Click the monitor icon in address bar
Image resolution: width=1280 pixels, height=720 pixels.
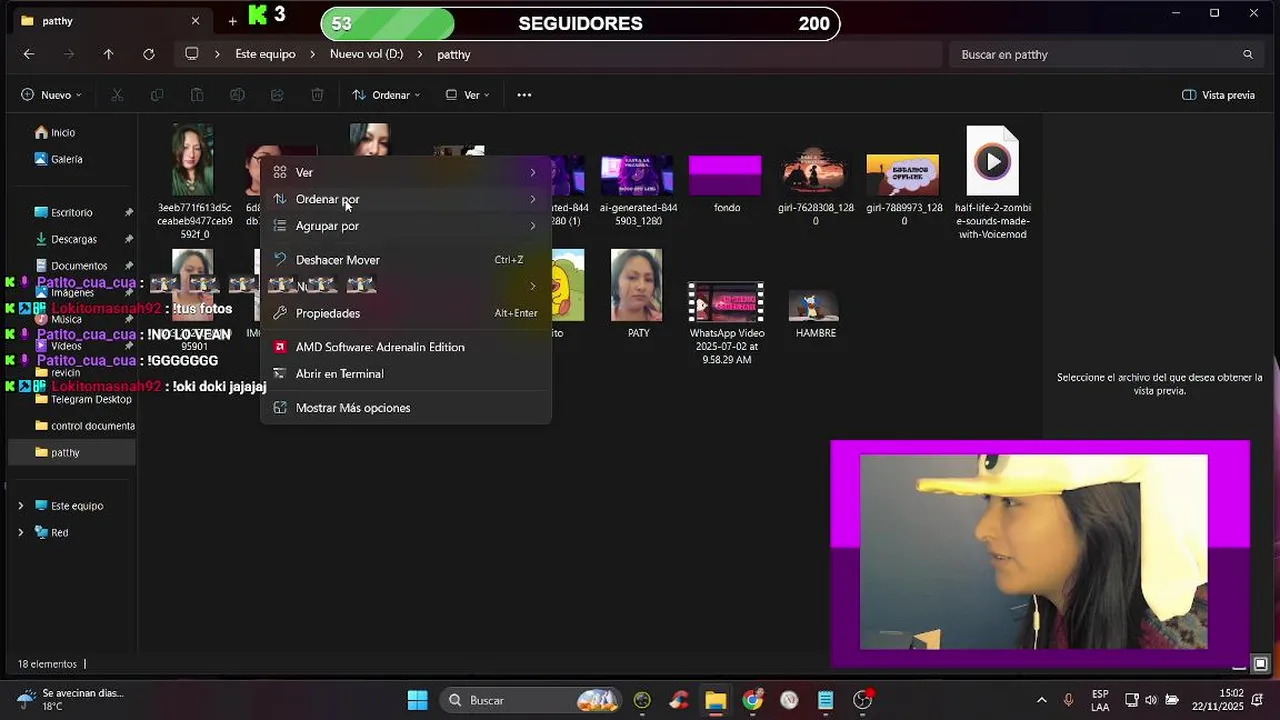coord(192,54)
